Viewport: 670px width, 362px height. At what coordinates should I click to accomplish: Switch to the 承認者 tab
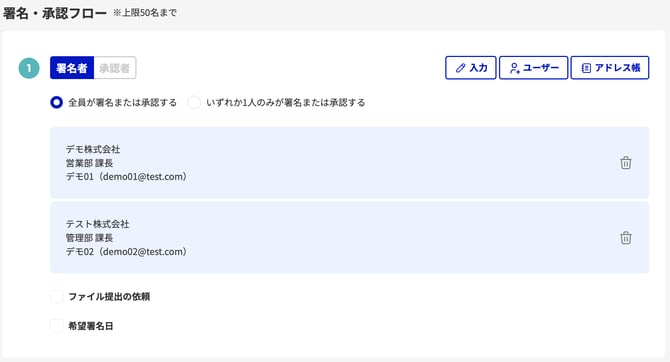115,68
